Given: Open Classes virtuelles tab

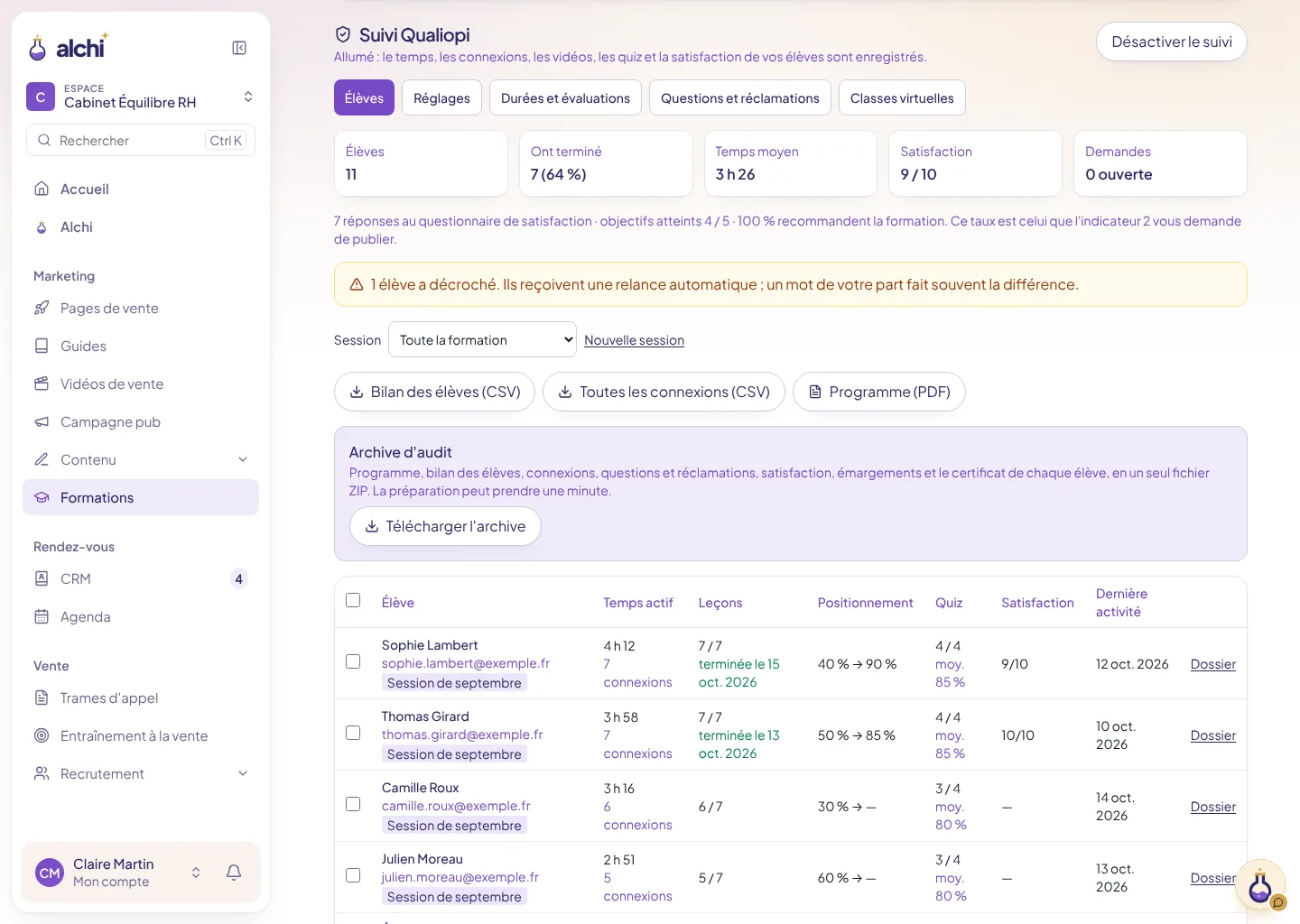Looking at the screenshot, I should [902, 97].
